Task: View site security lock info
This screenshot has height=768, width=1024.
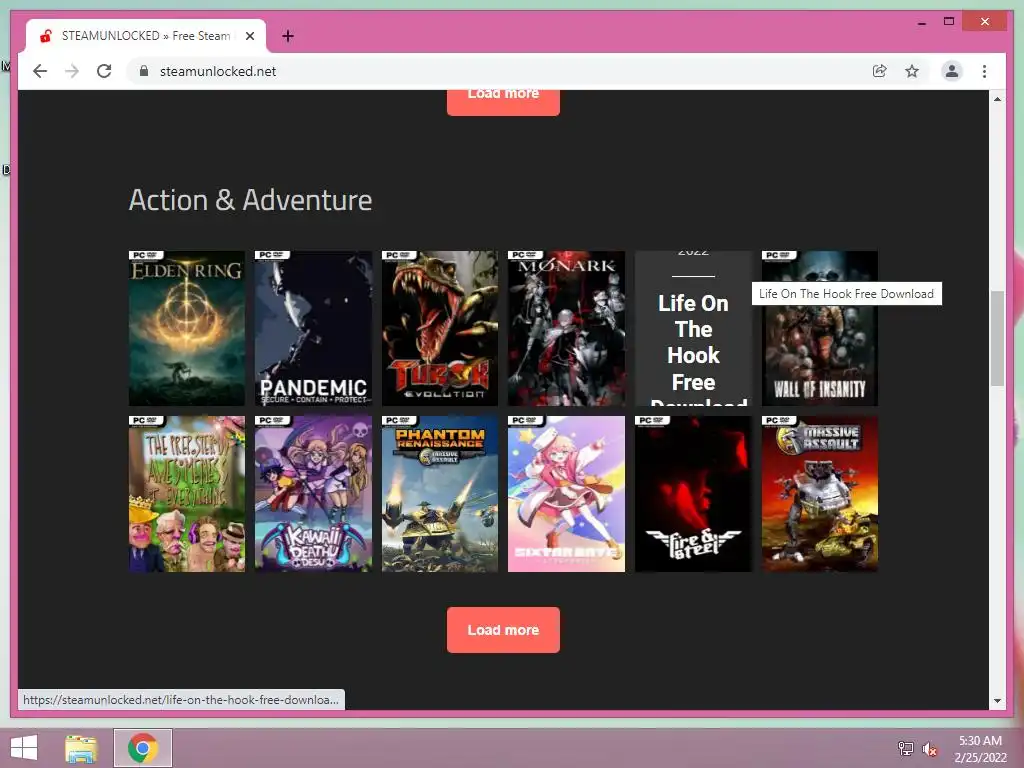Action: [x=144, y=71]
